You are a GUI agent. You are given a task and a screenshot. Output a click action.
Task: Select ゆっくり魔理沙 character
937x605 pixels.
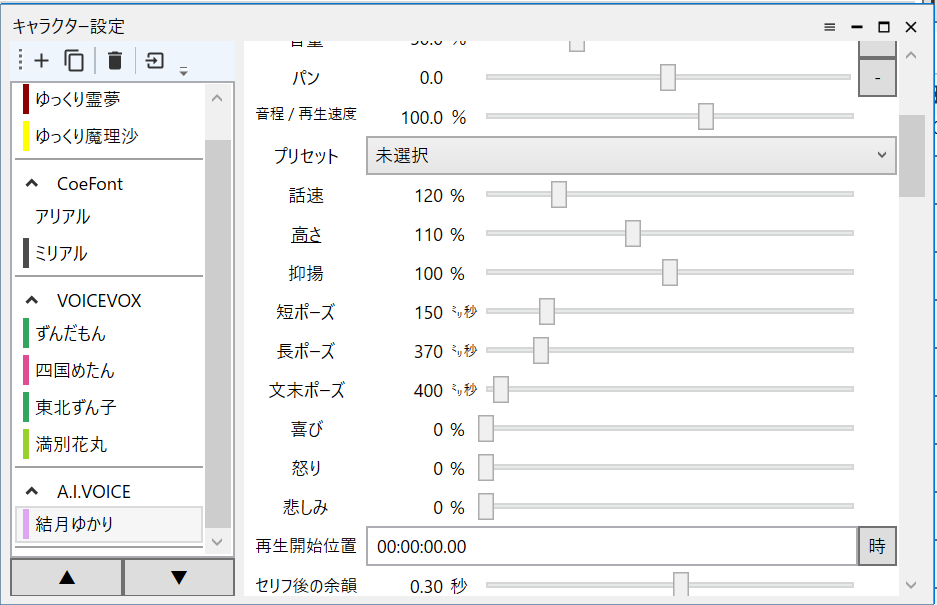[86, 137]
